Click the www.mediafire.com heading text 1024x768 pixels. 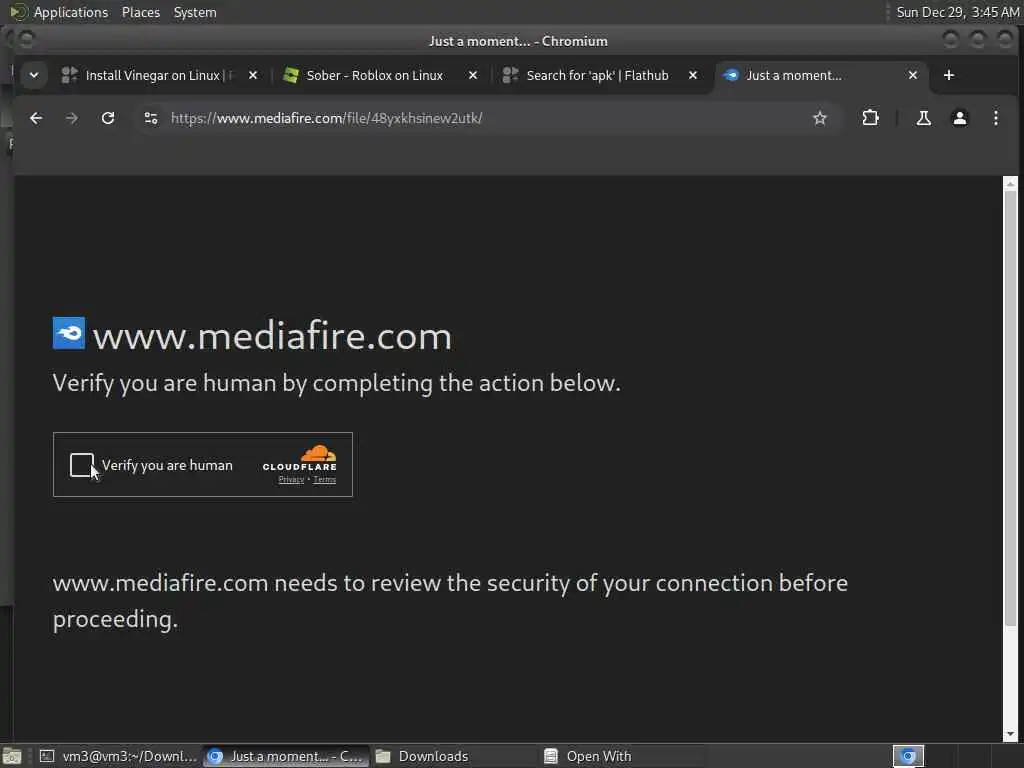[x=272, y=336]
